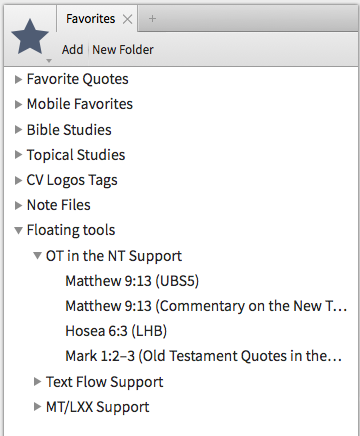The width and height of the screenshot is (360, 436).
Task: Expand the Note Files folder arrow
Action: click(x=18, y=205)
